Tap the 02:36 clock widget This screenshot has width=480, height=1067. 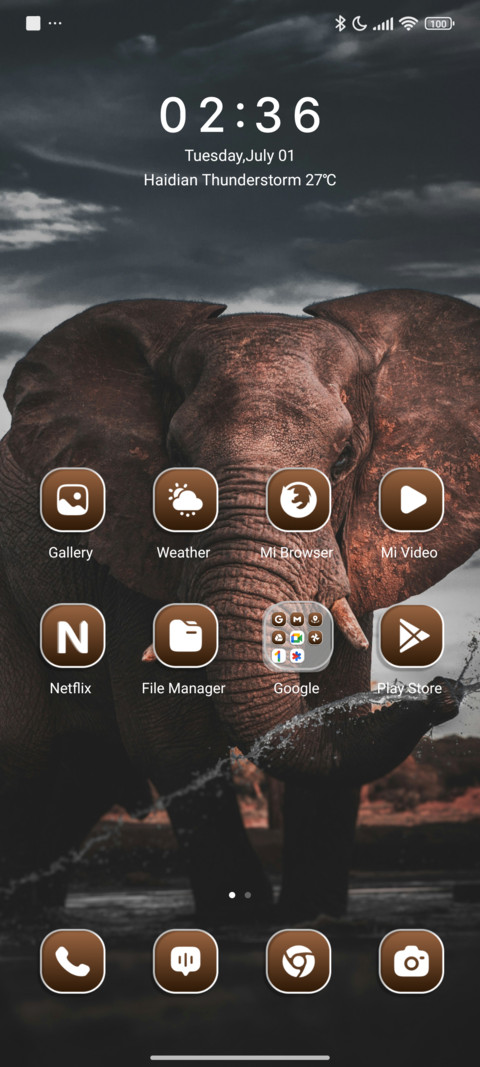(x=240, y=115)
